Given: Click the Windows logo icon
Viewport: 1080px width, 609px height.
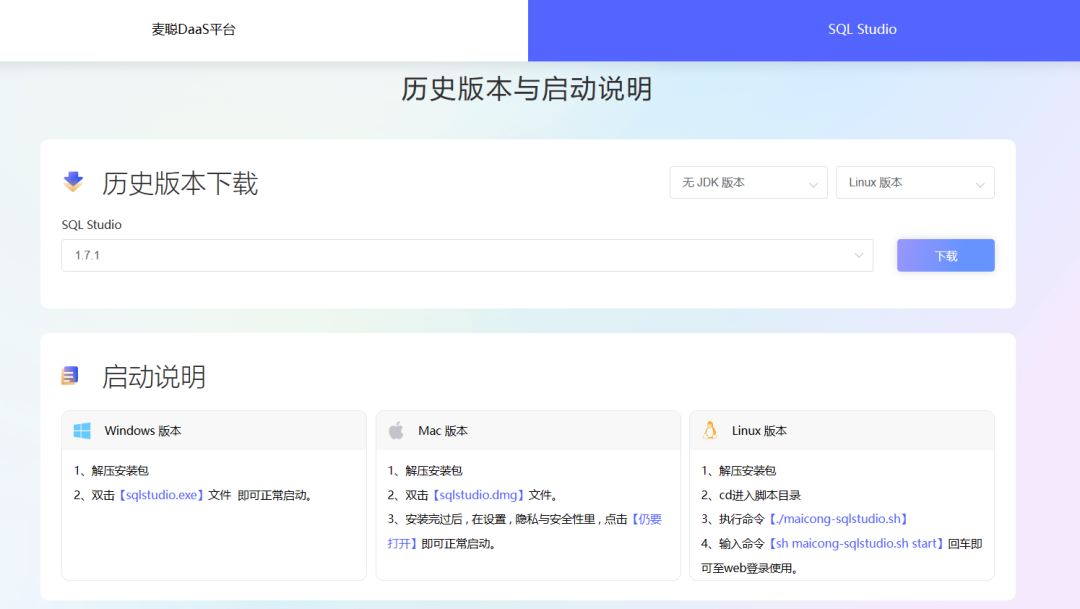Looking at the screenshot, I should pos(82,431).
